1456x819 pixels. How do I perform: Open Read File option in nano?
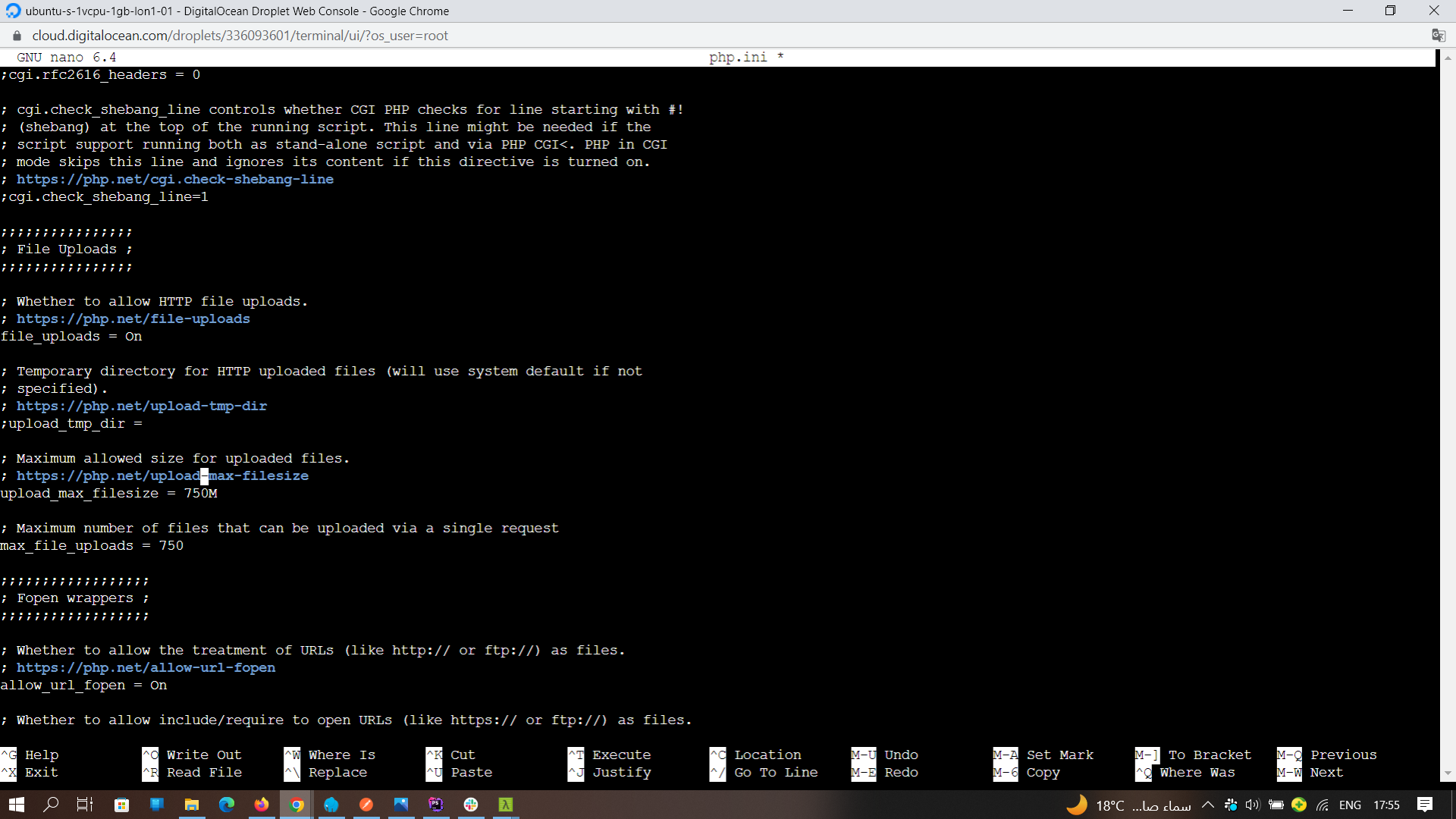coord(204,771)
